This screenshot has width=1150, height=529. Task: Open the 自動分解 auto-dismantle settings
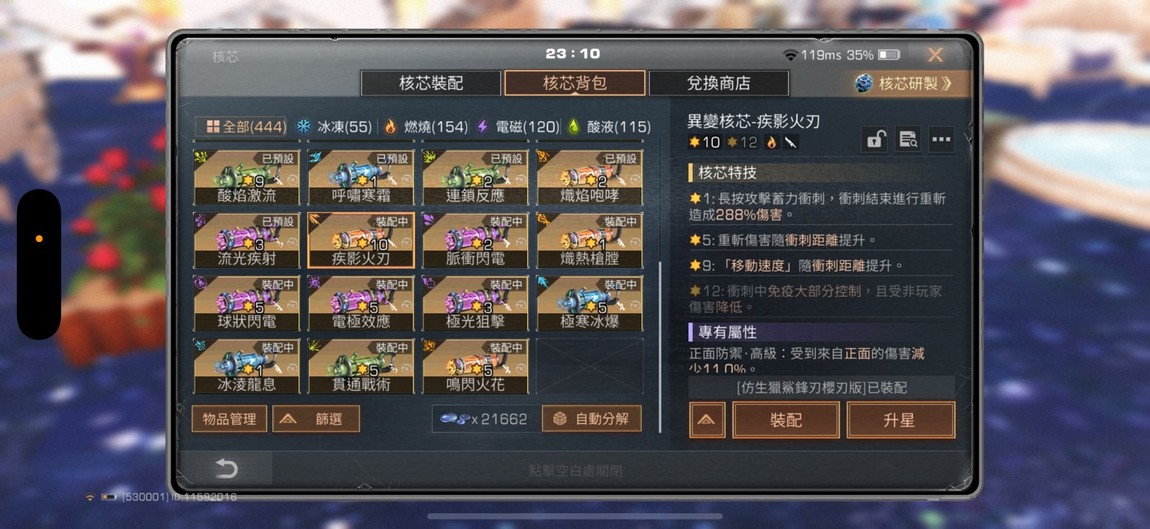pos(591,419)
